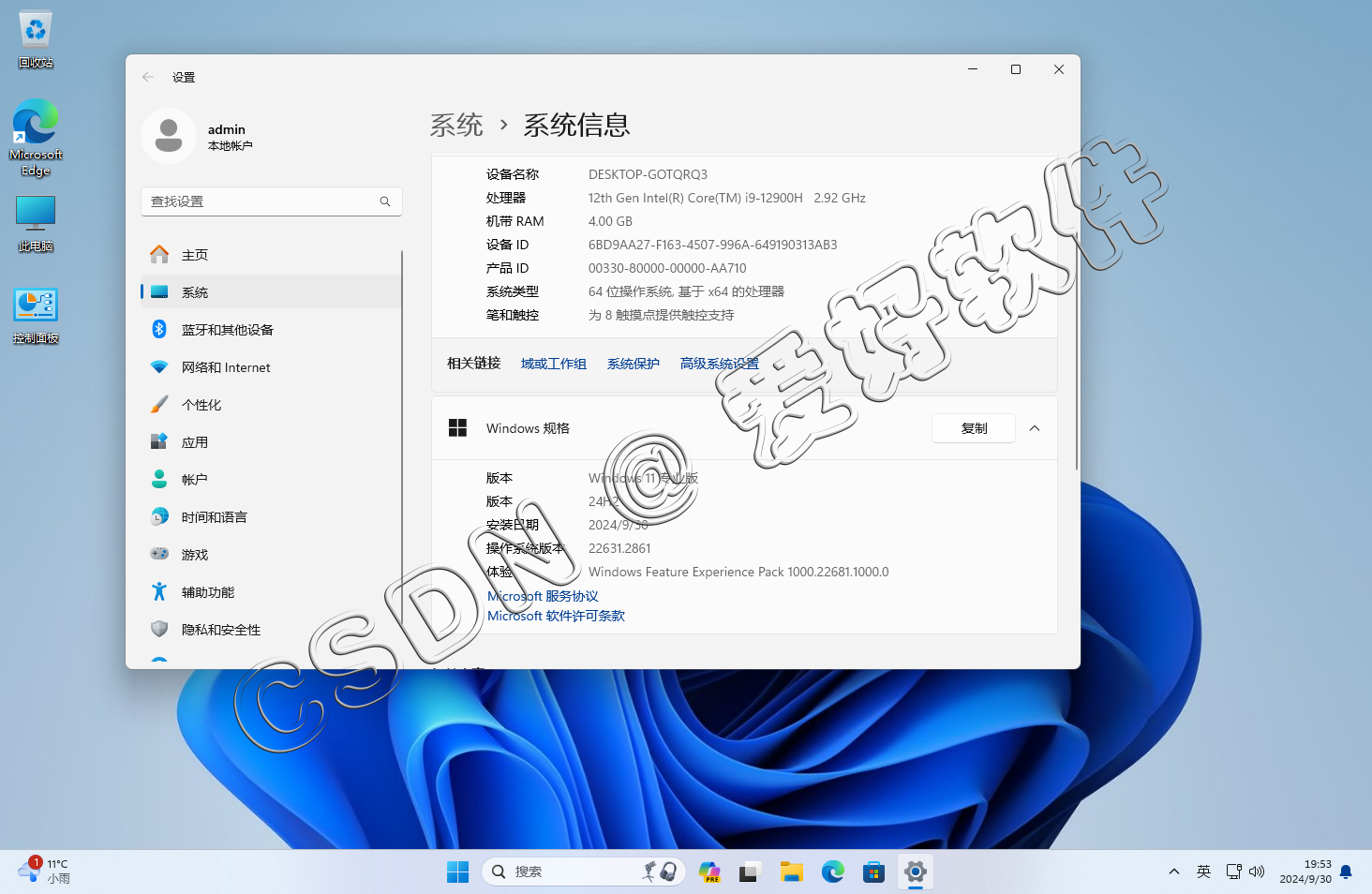Select the 控制面板 desktop icon

tap(36, 317)
